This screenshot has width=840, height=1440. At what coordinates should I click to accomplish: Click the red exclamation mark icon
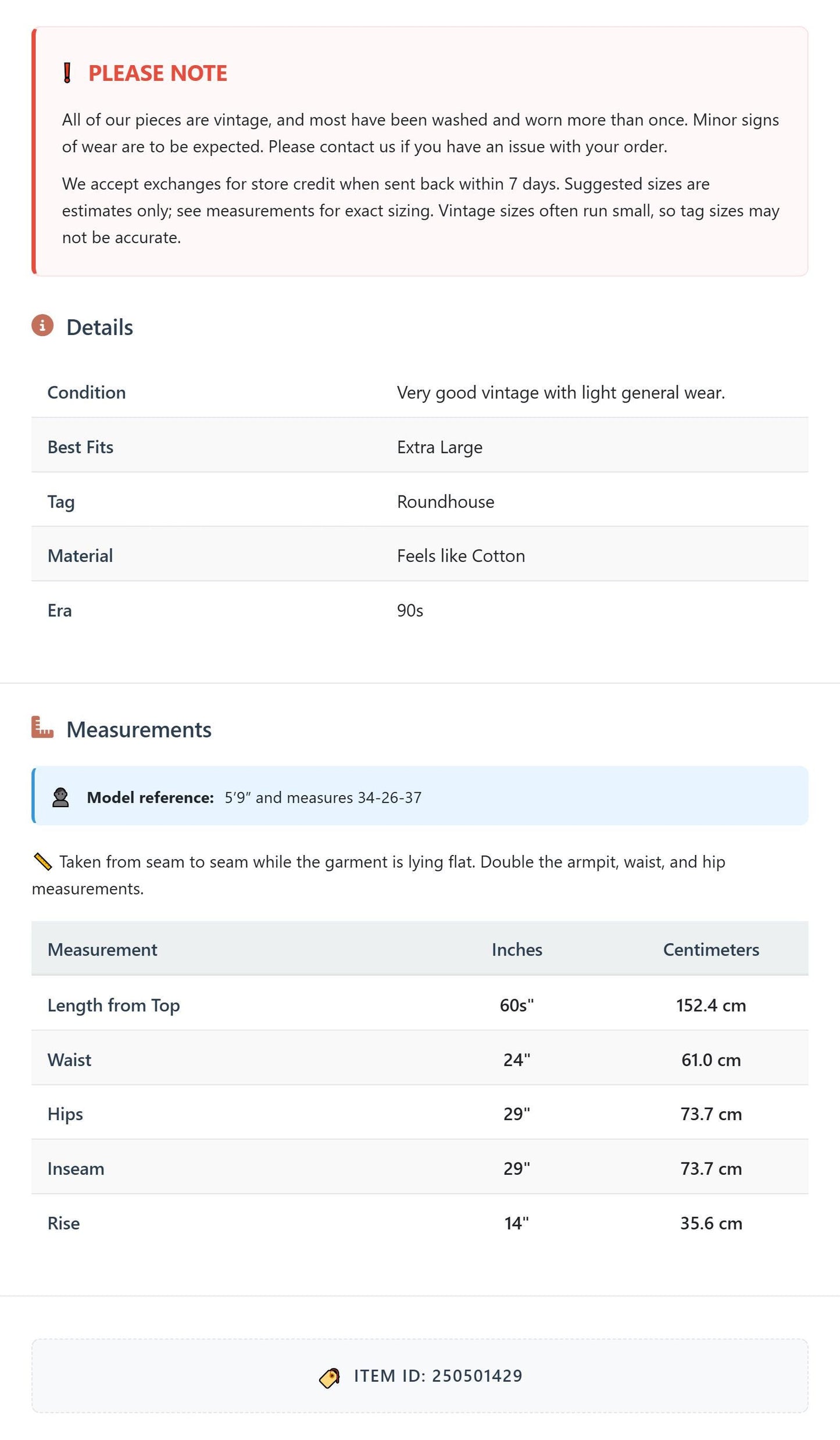pos(67,73)
